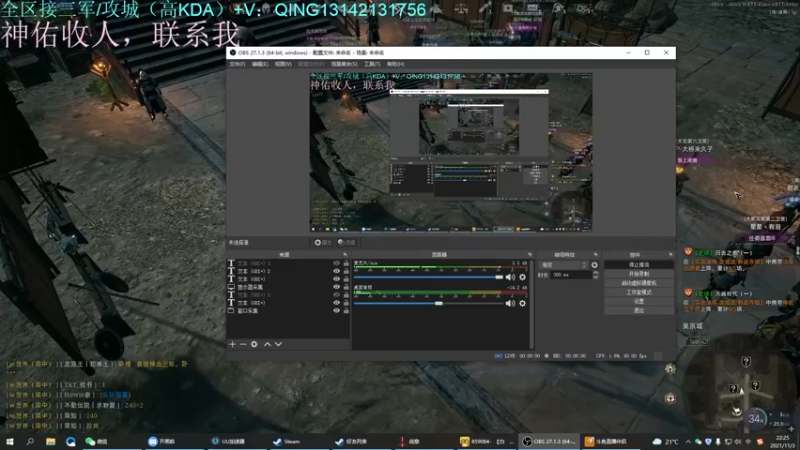Open the 视图(V) menu
The width and height of the screenshot is (800, 450).
click(x=283, y=64)
